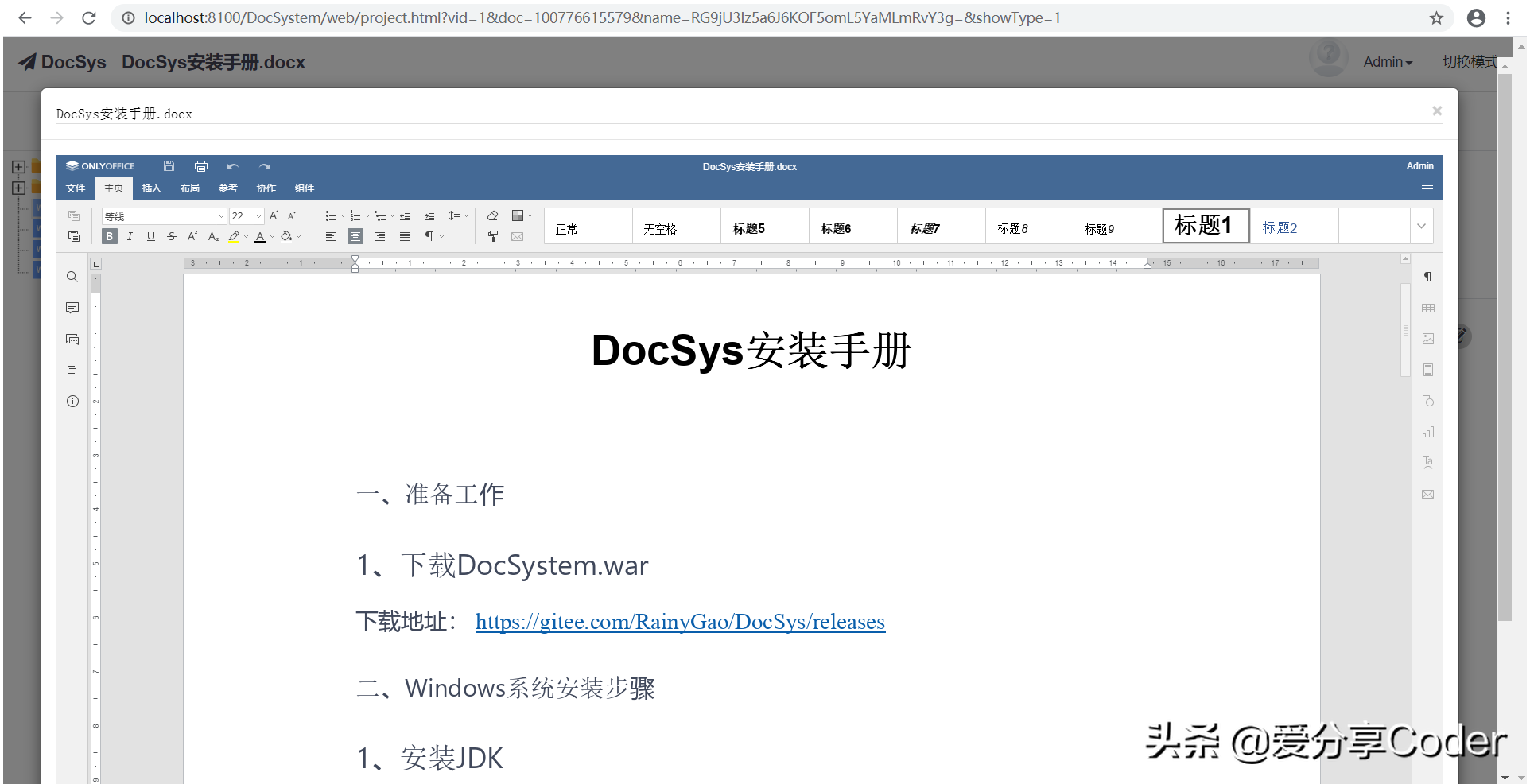1530x784 pixels.
Task: Open the Comments panel in the left sidebar
Action: (x=72, y=308)
